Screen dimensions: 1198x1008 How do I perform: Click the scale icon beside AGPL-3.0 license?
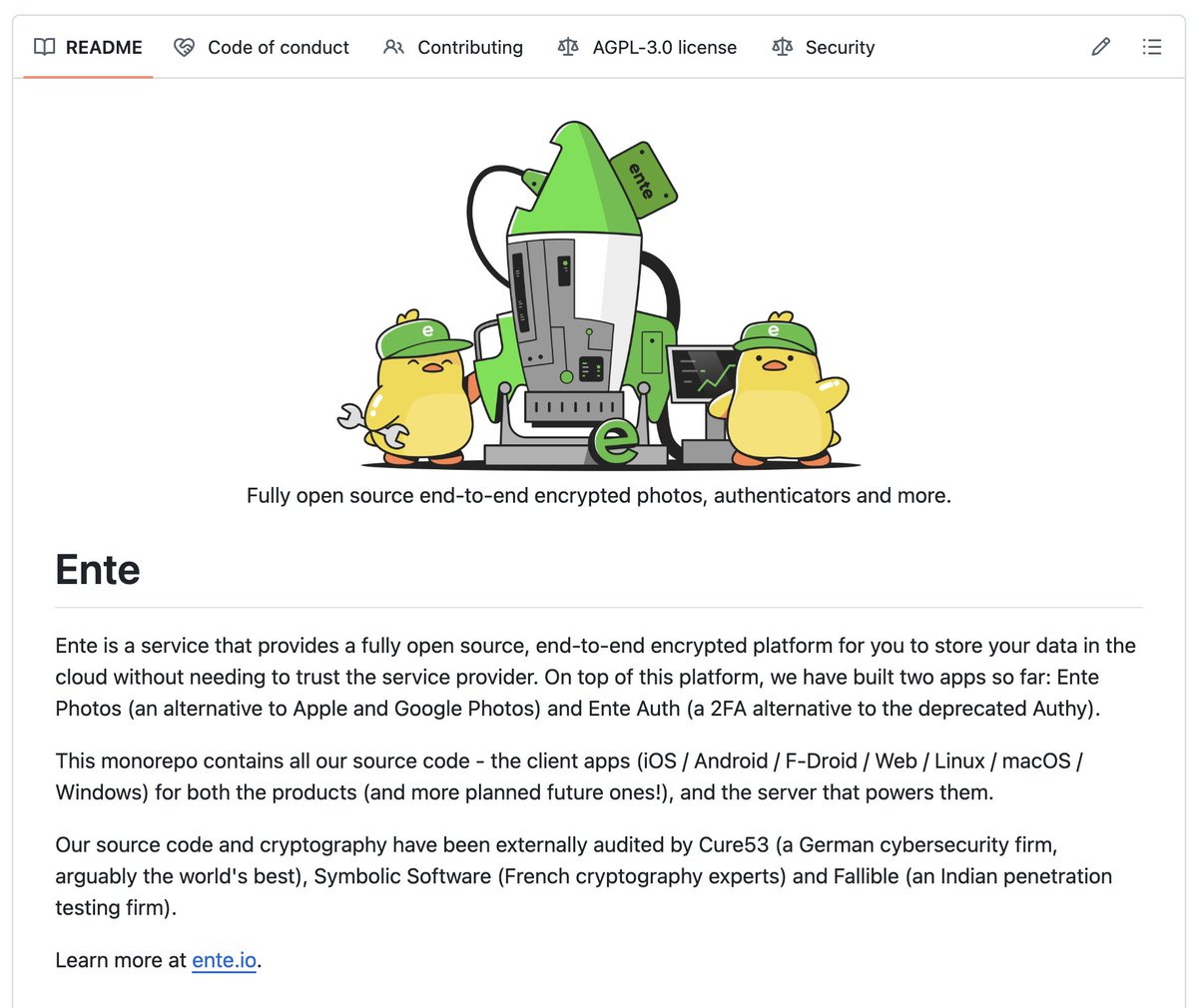coord(568,47)
